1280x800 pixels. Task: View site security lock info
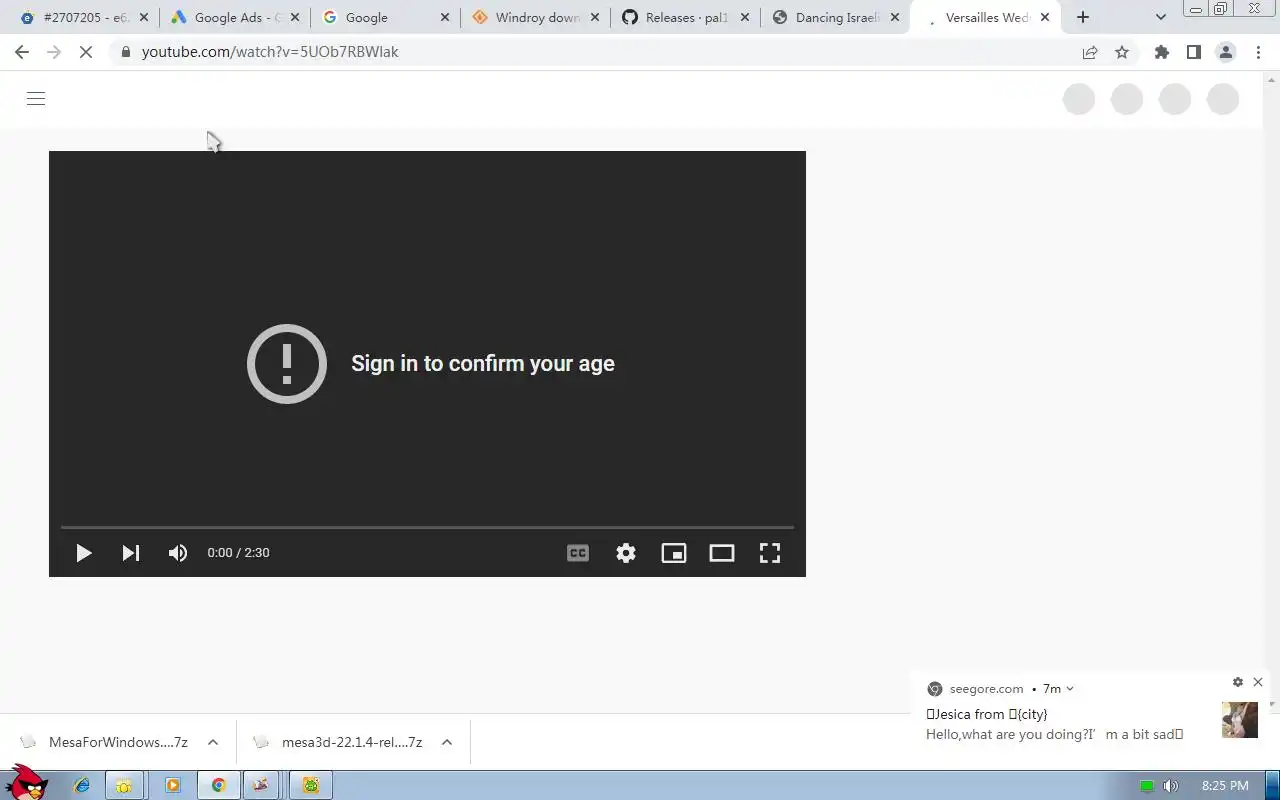125,52
